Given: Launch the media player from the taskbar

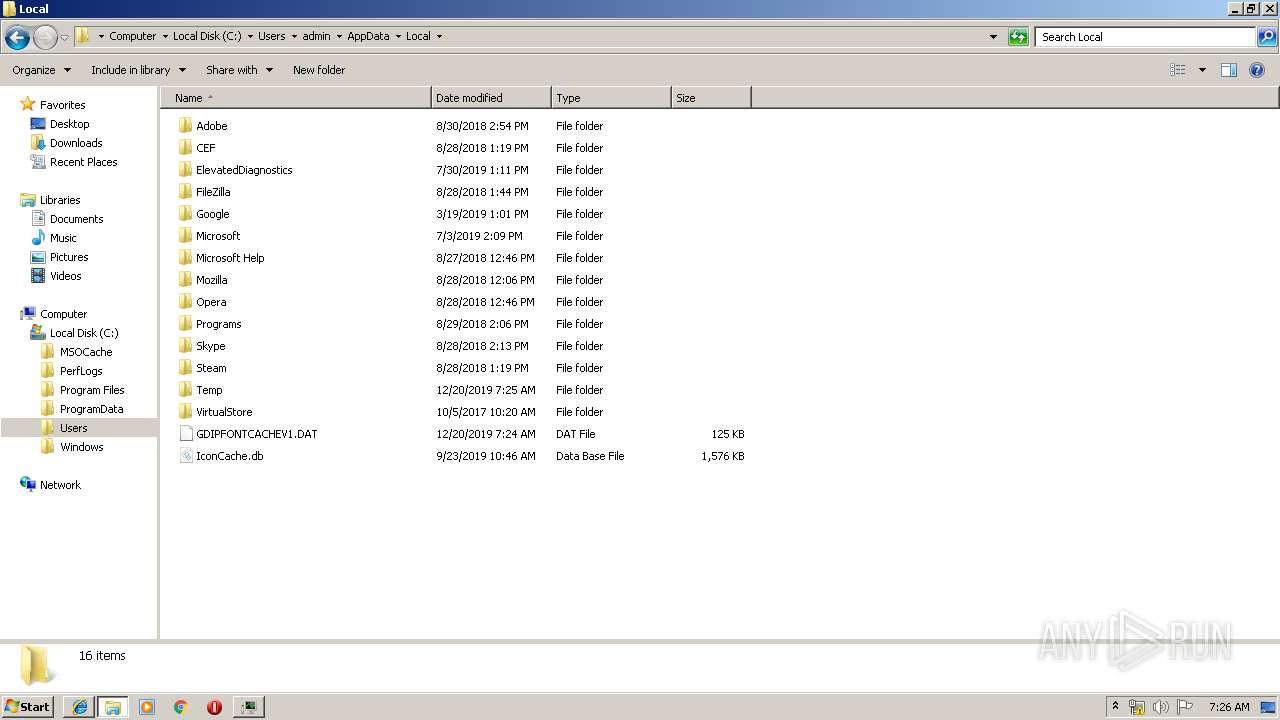Looking at the screenshot, I should click(x=147, y=707).
